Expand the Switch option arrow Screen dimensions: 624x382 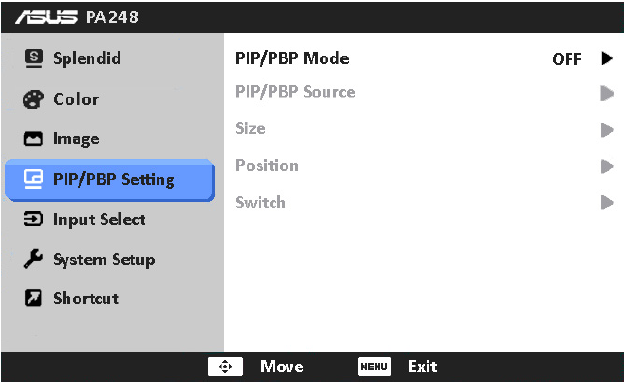coord(607,202)
